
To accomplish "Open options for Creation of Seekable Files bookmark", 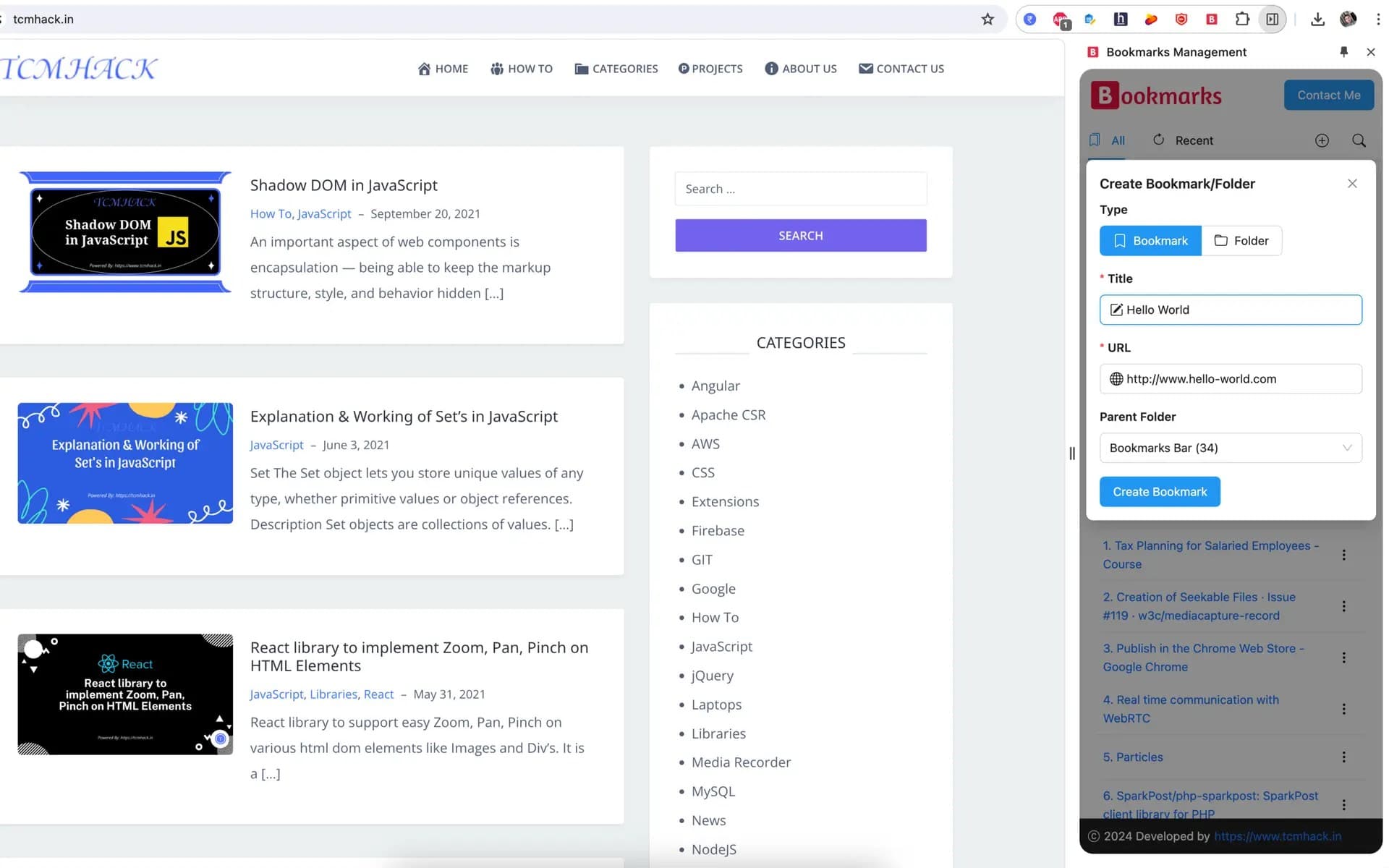I will point(1343,606).
